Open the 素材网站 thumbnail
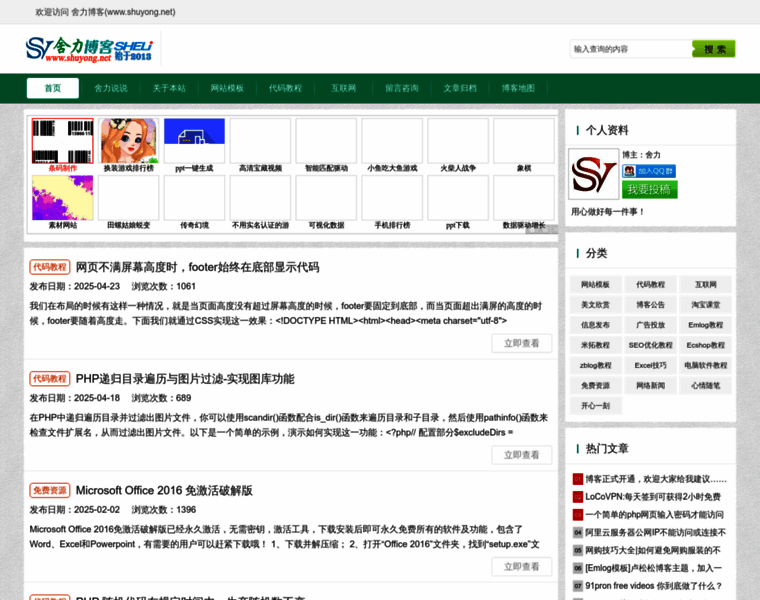The image size is (760, 600). (63, 198)
